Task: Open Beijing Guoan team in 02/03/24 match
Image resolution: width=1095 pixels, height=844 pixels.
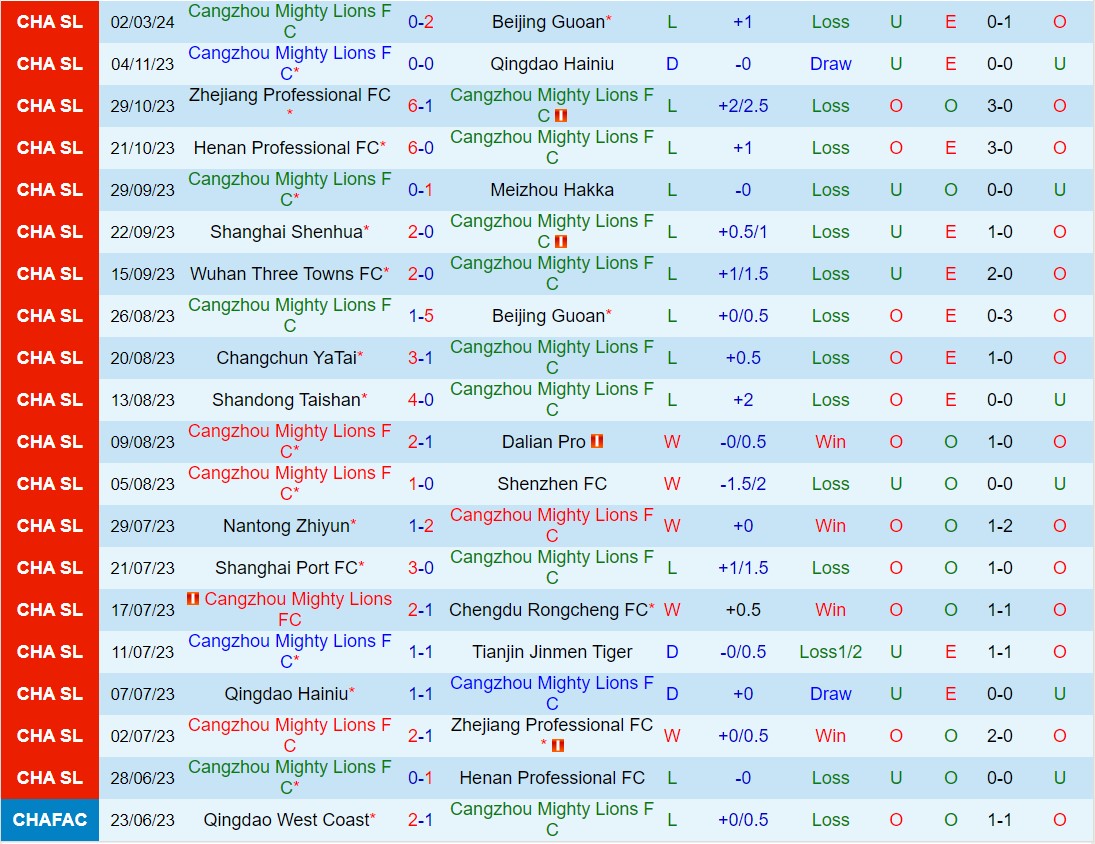Action: 548,22
